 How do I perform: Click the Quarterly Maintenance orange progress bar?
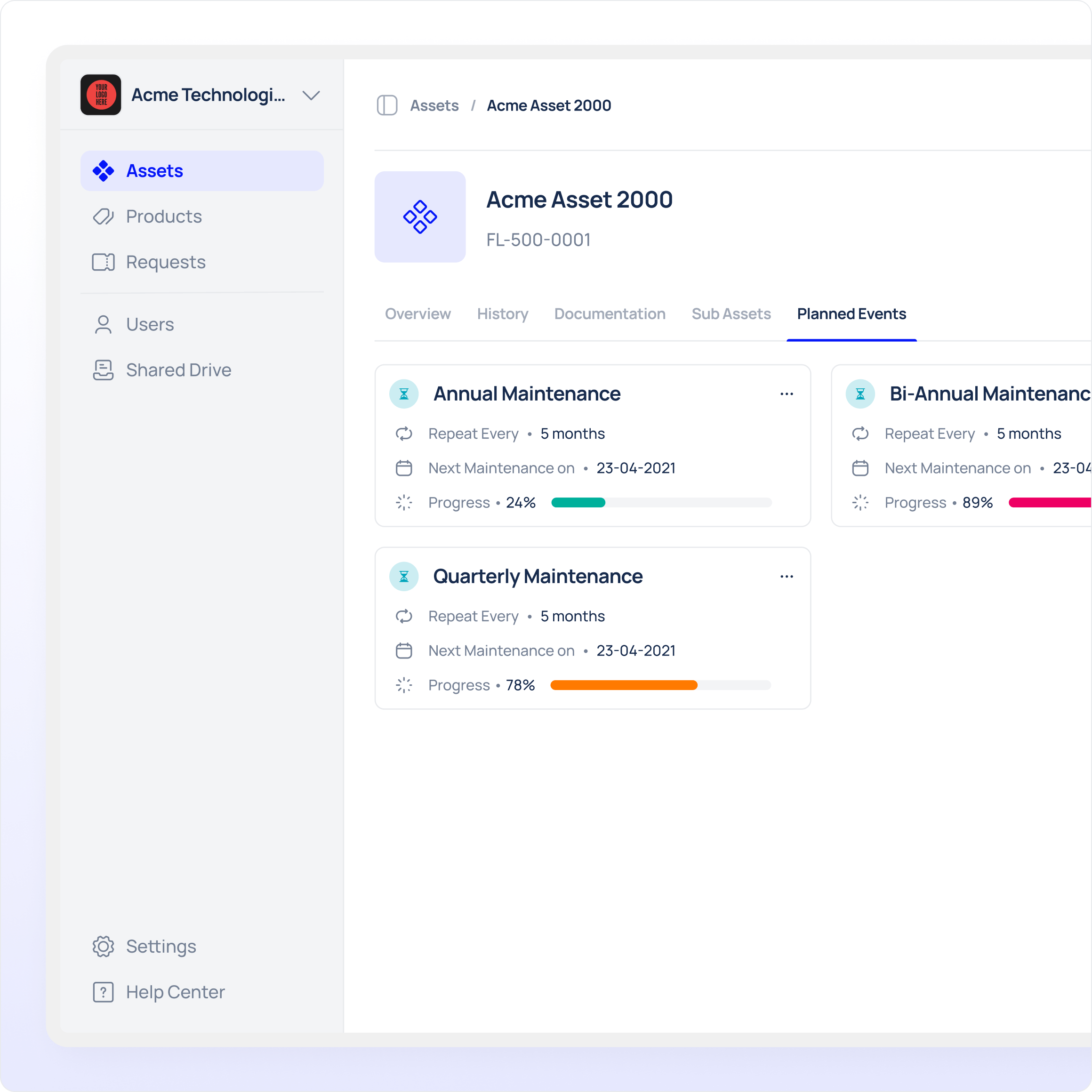[x=624, y=685]
